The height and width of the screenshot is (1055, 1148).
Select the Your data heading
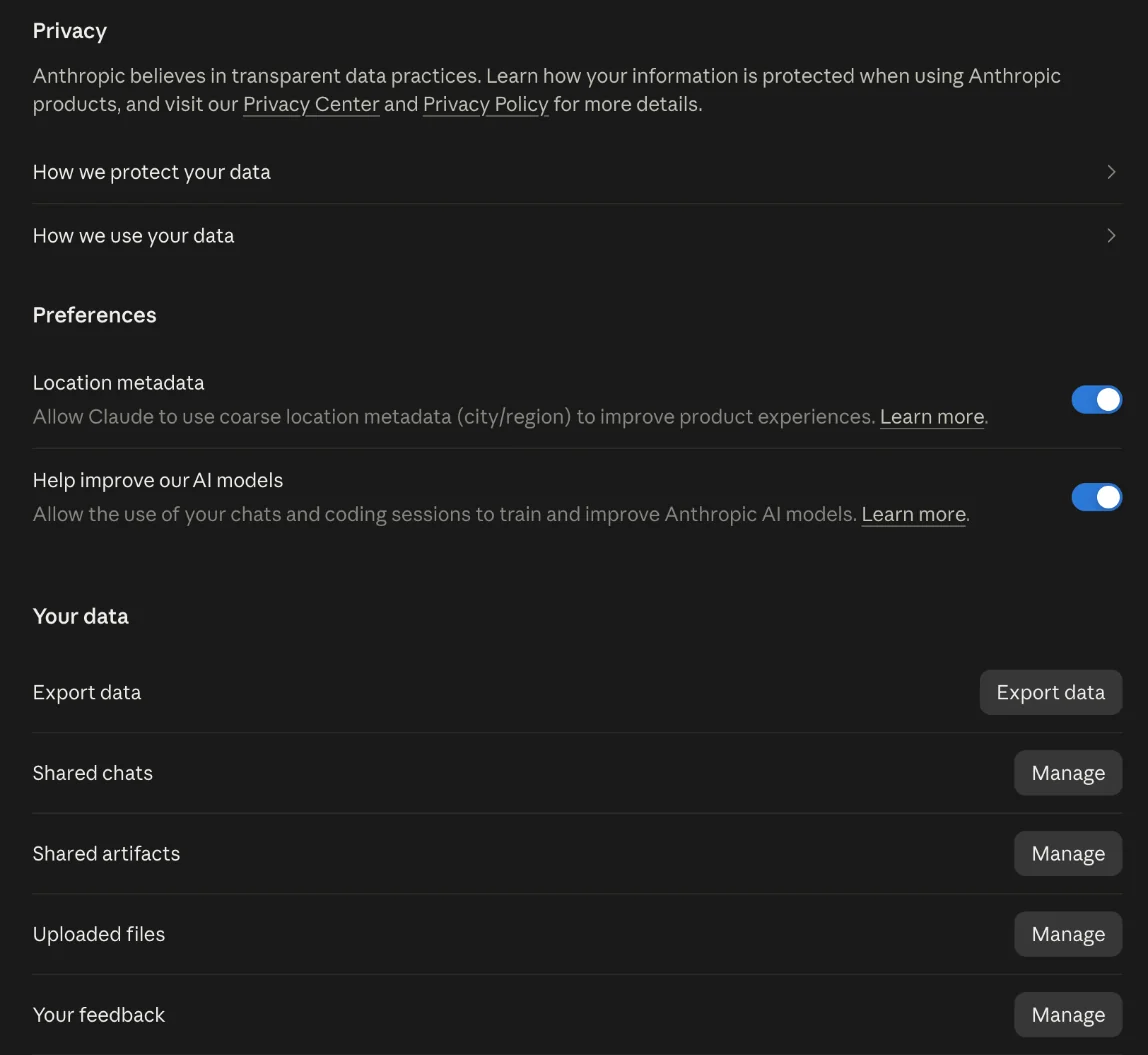pos(81,616)
